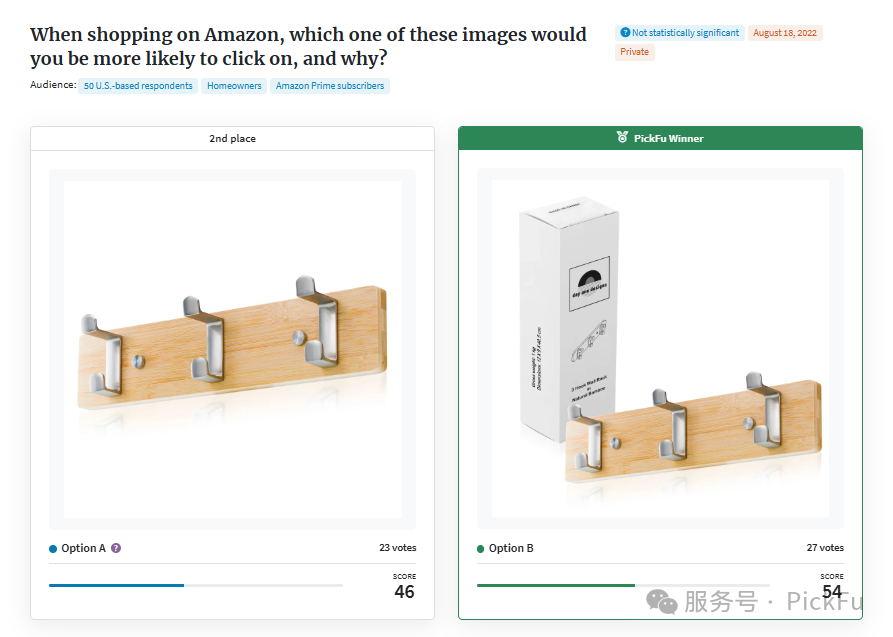Open the Option B boxed rack image

pyautogui.click(x=660, y=349)
